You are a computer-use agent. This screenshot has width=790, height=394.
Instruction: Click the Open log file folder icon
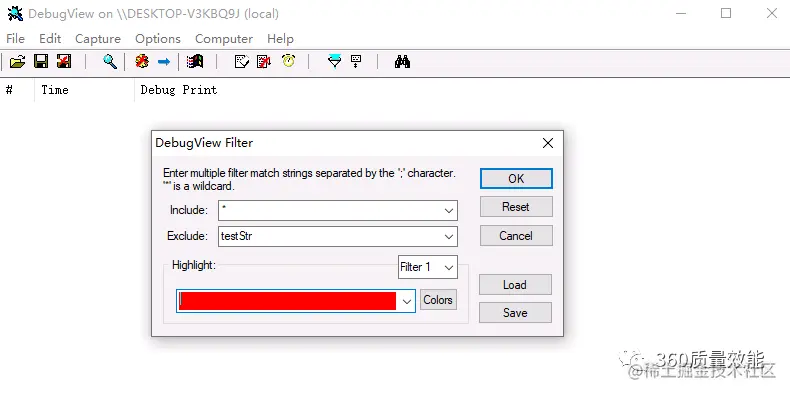[x=17, y=62]
